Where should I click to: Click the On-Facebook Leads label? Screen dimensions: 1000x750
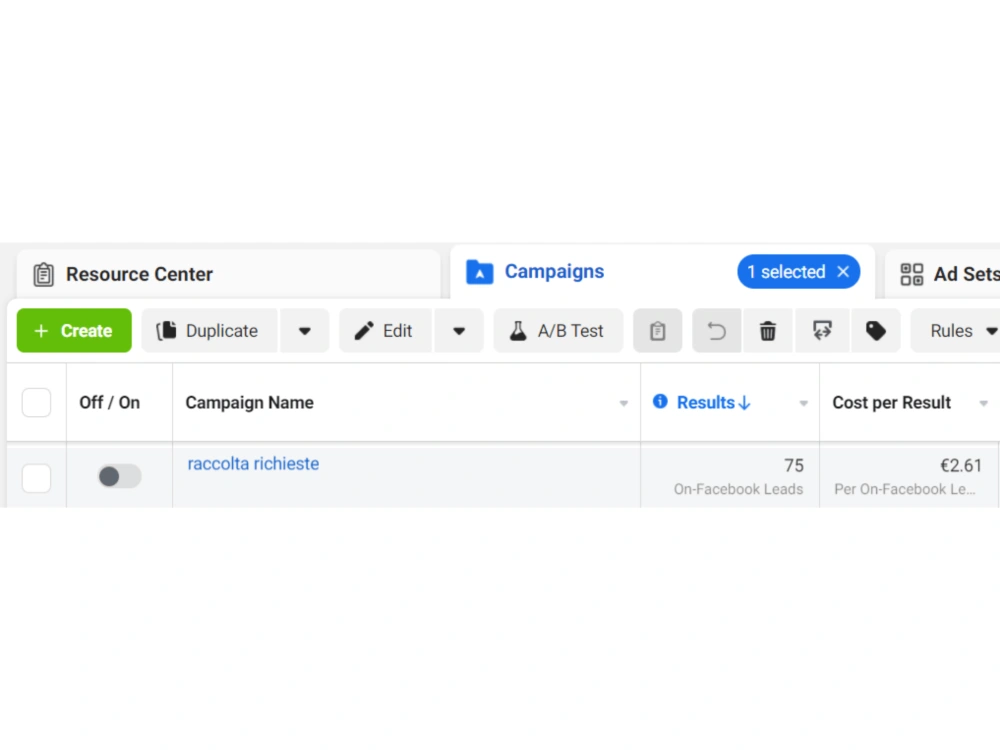739,489
